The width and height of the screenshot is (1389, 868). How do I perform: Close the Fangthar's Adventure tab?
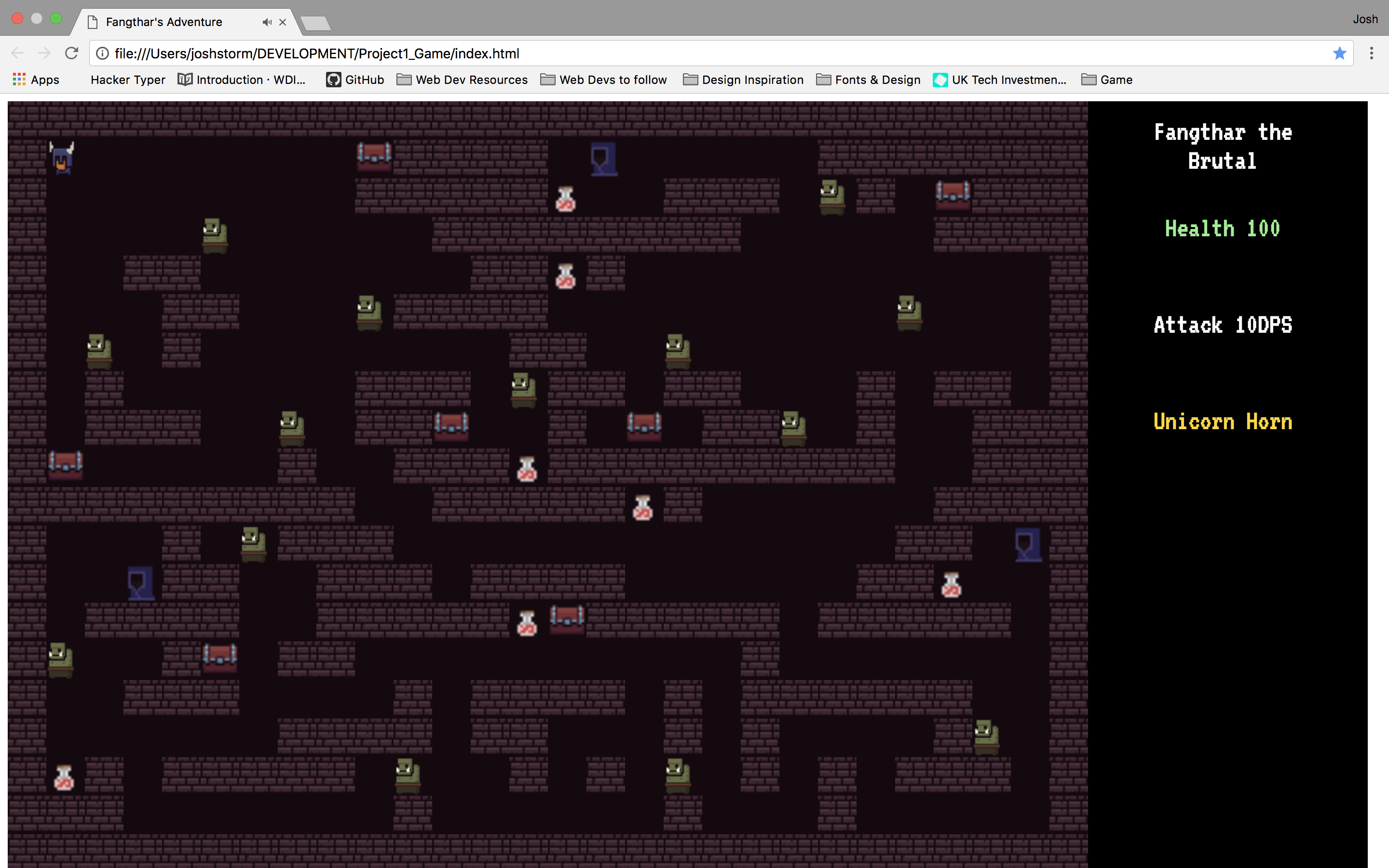pos(283,22)
